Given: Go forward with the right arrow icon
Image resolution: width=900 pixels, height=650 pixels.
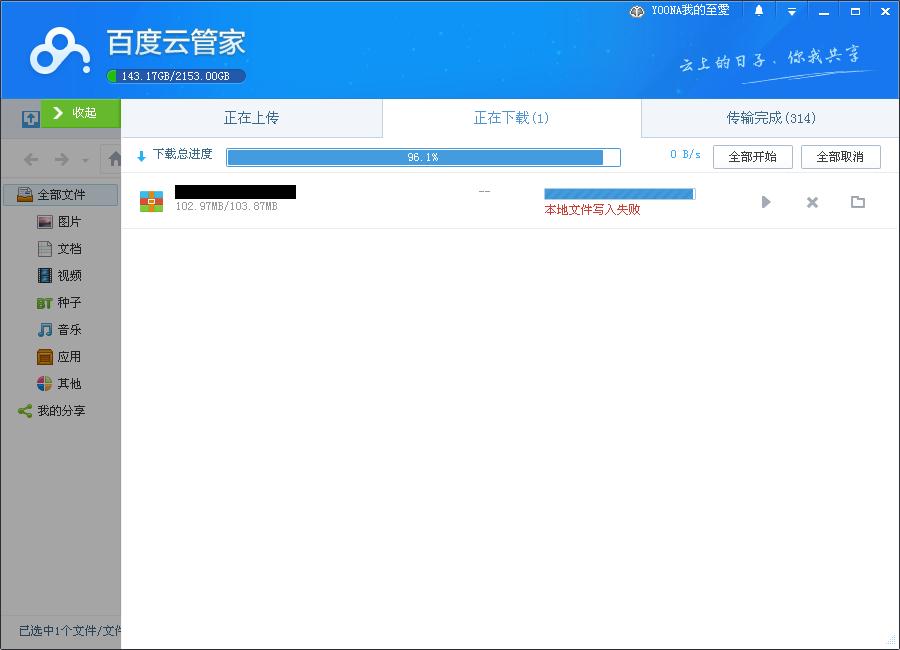Looking at the screenshot, I should pyautogui.click(x=61, y=159).
